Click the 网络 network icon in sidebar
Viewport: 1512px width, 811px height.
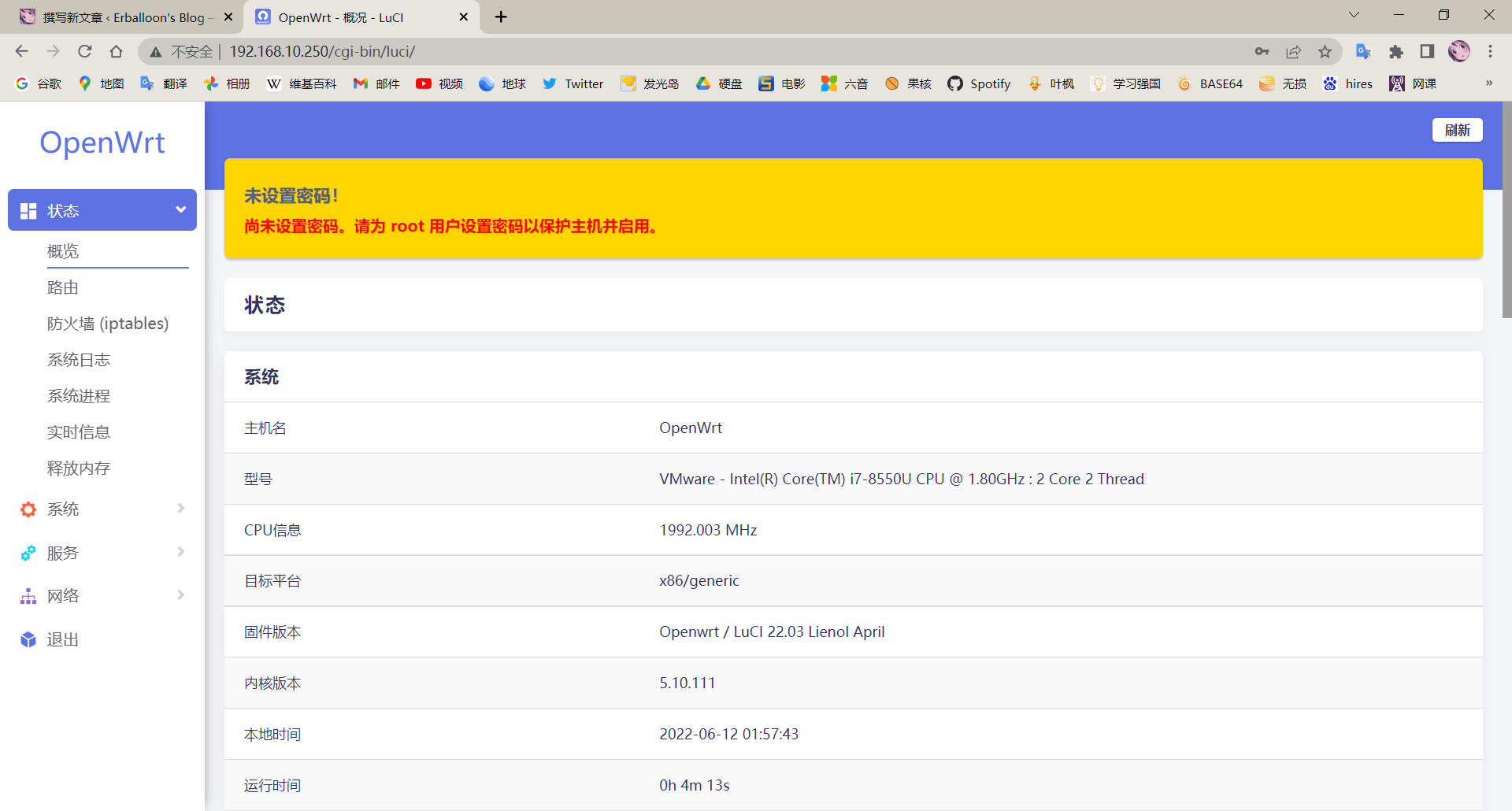(x=28, y=596)
